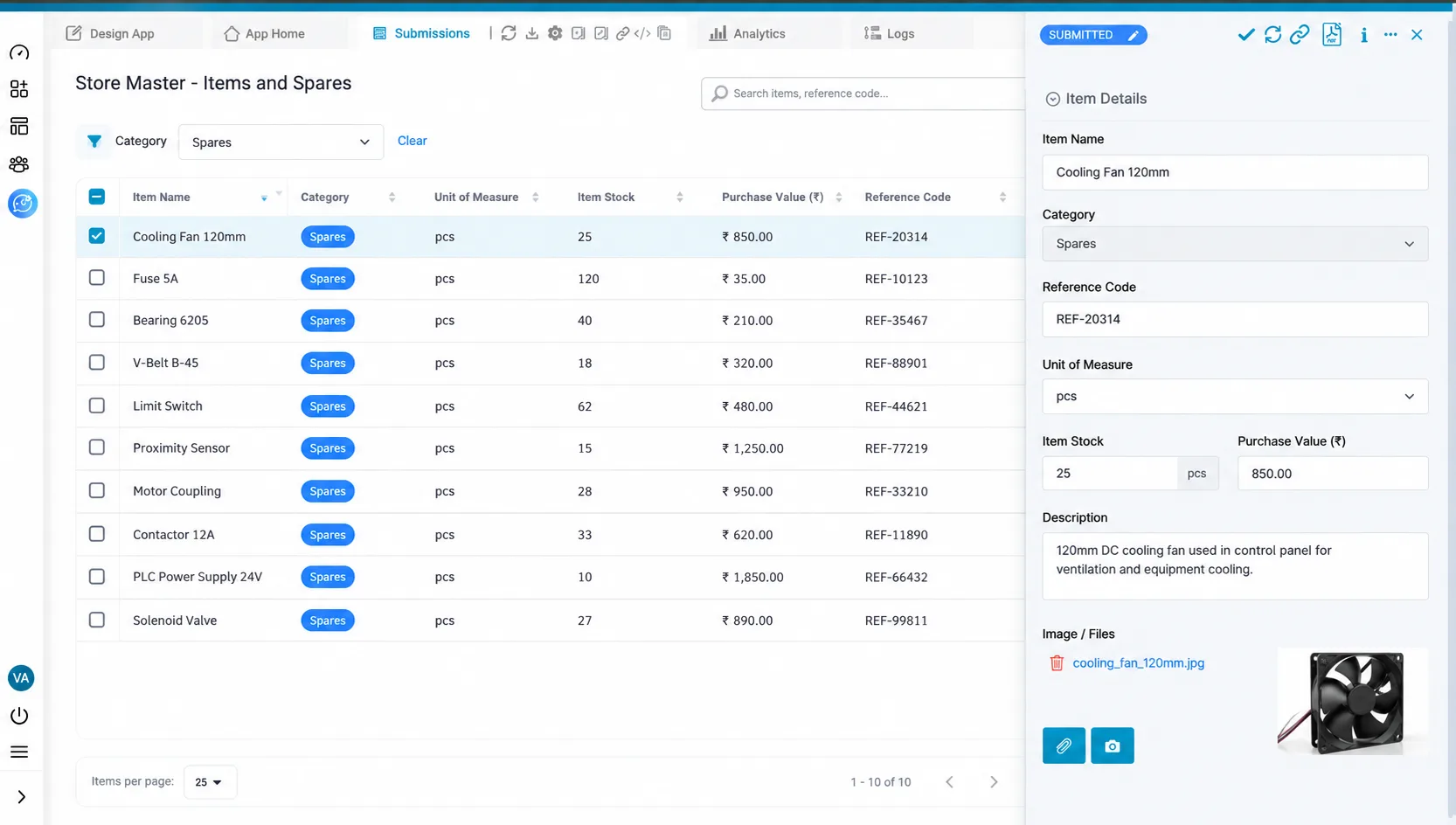The width and height of the screenshot is (1456, 825).
Task: Open the layout panel icon in sidebar
Action: point(19,127)
